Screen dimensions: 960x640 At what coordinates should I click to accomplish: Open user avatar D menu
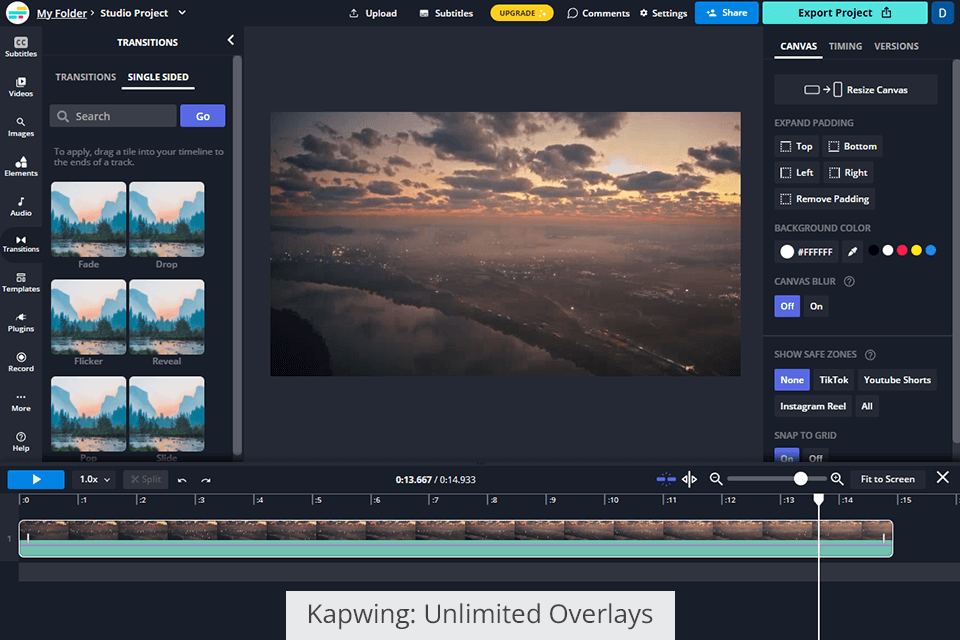coord(942,13)
